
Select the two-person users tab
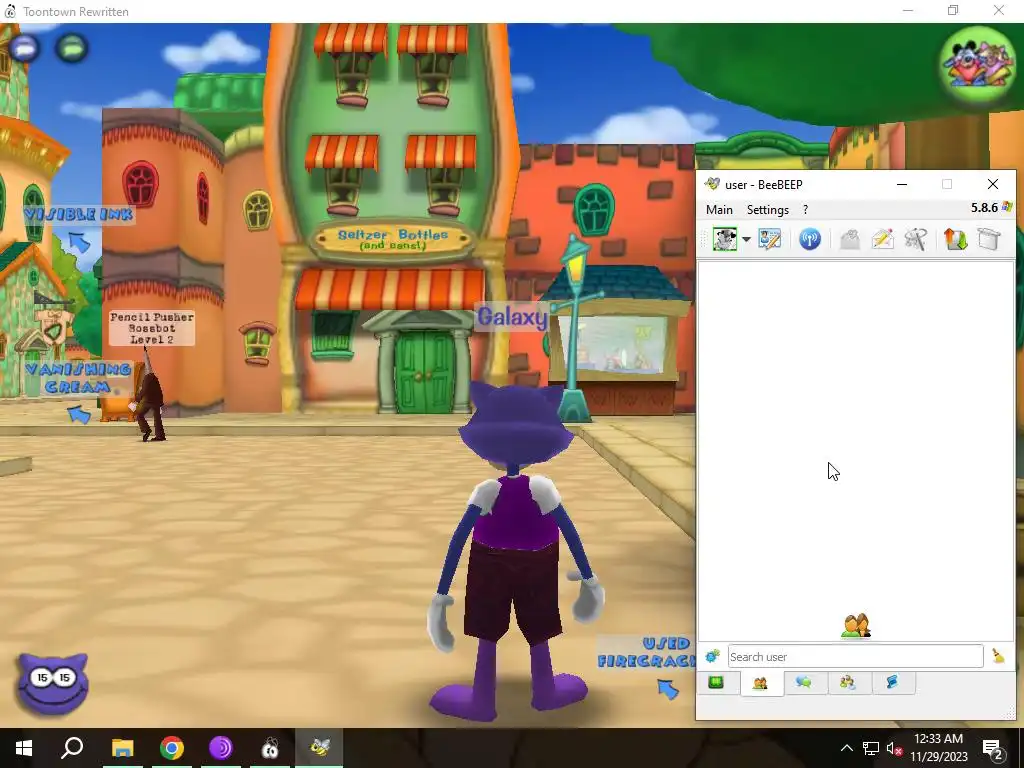point(760,684)
